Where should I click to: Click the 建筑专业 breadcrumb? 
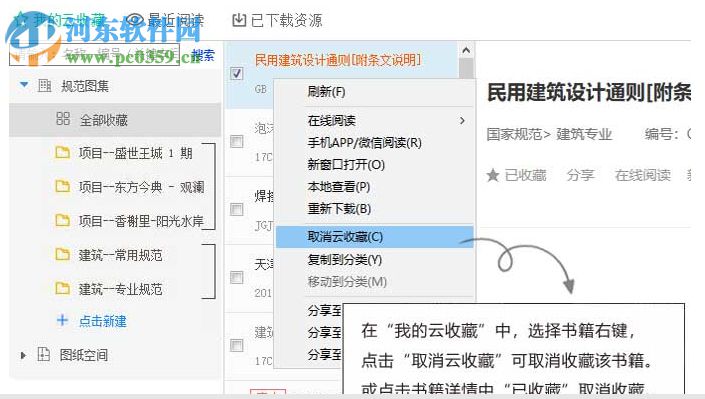(584, 134)
